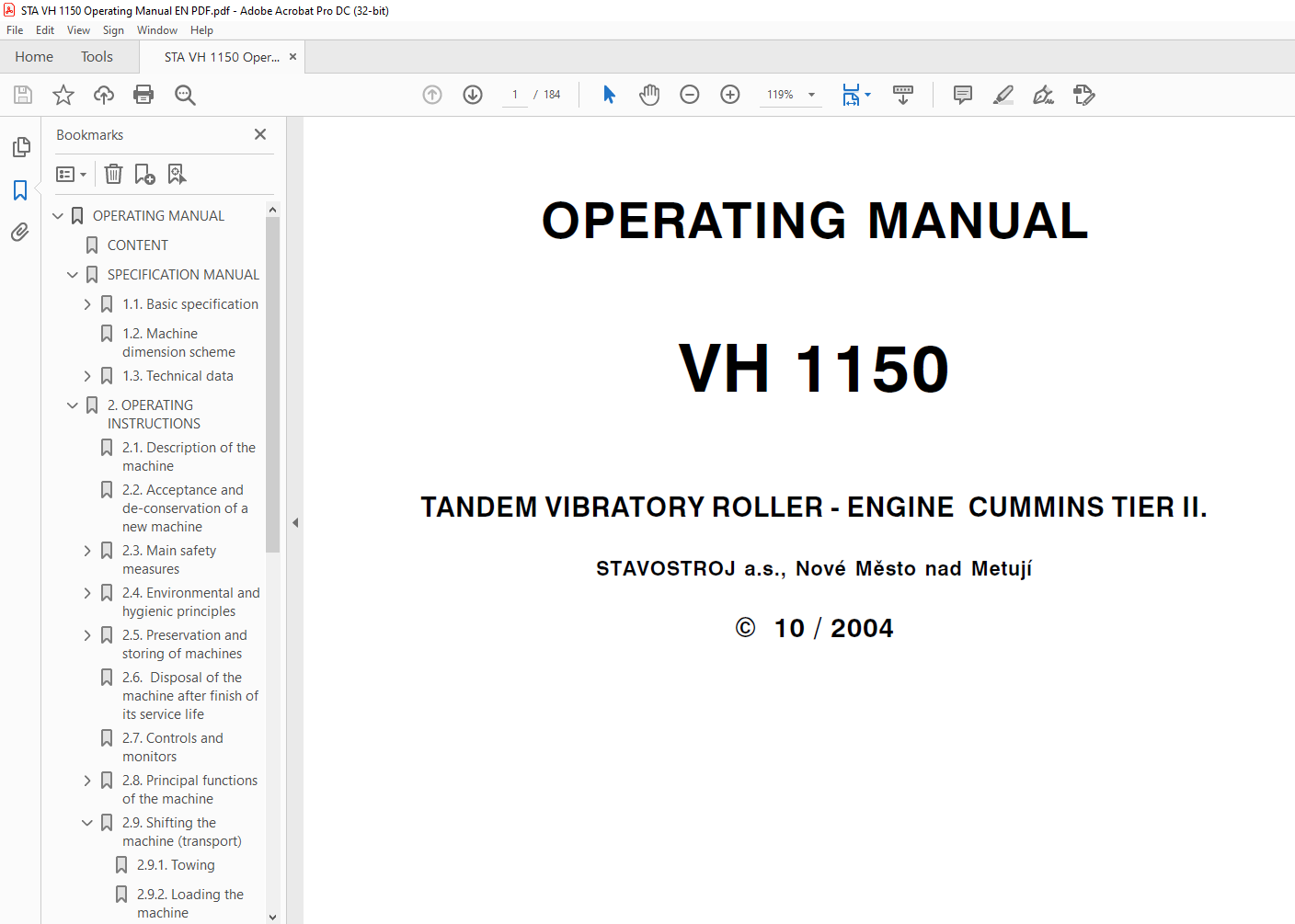Open the Help menu

(201, 30)
